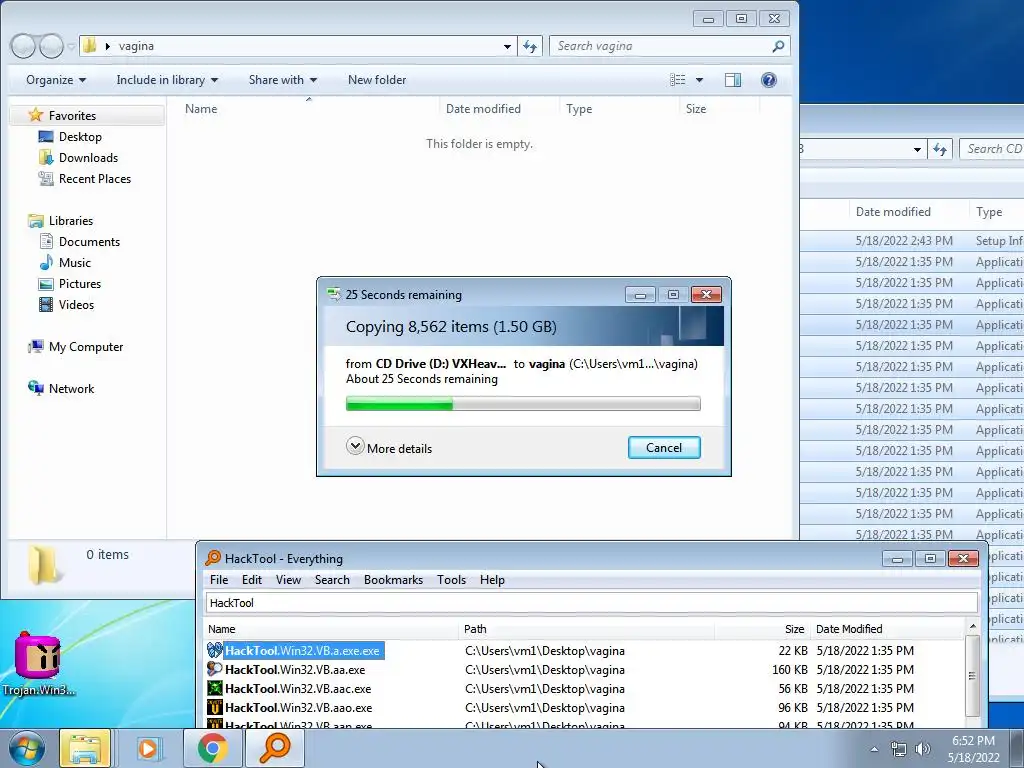Open the File menu in Everything

click(x=219, y=580)
